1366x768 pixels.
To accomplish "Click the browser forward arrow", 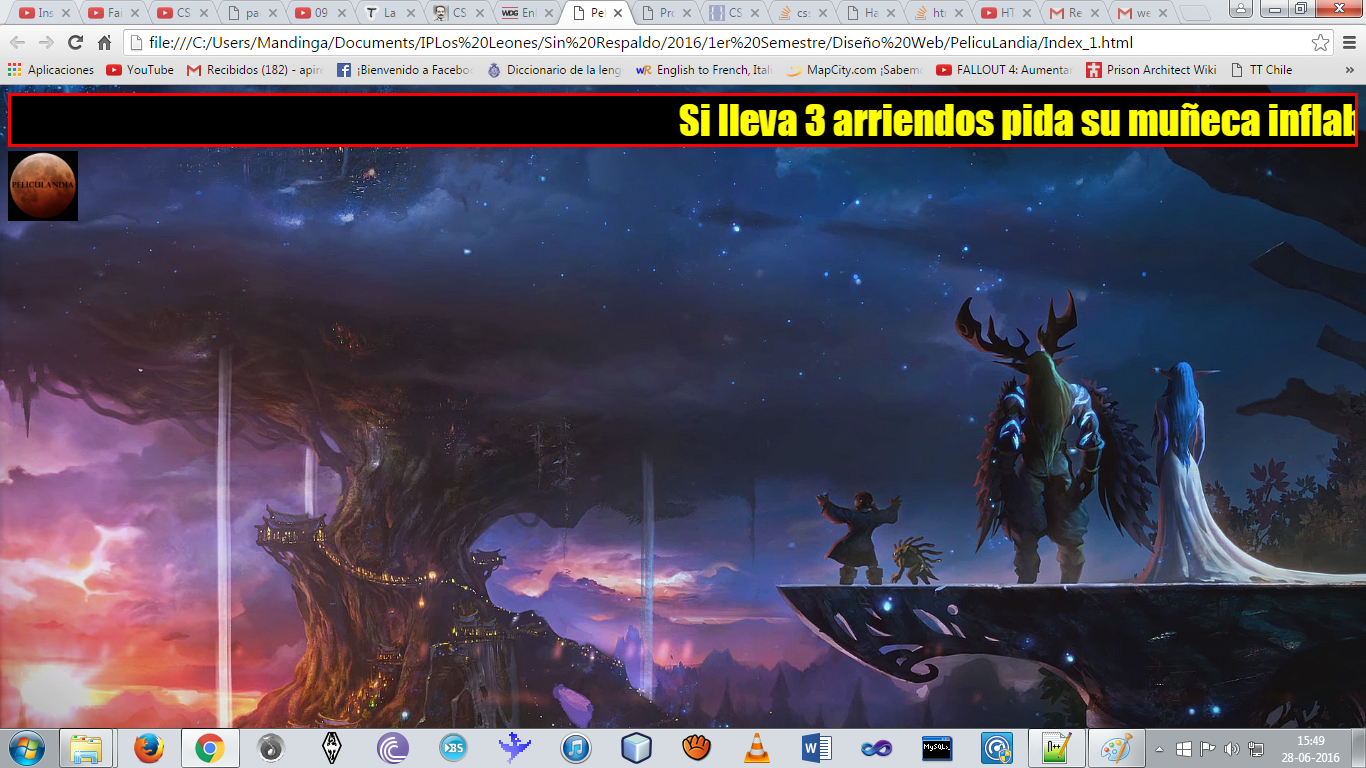I will click(46, 43).
